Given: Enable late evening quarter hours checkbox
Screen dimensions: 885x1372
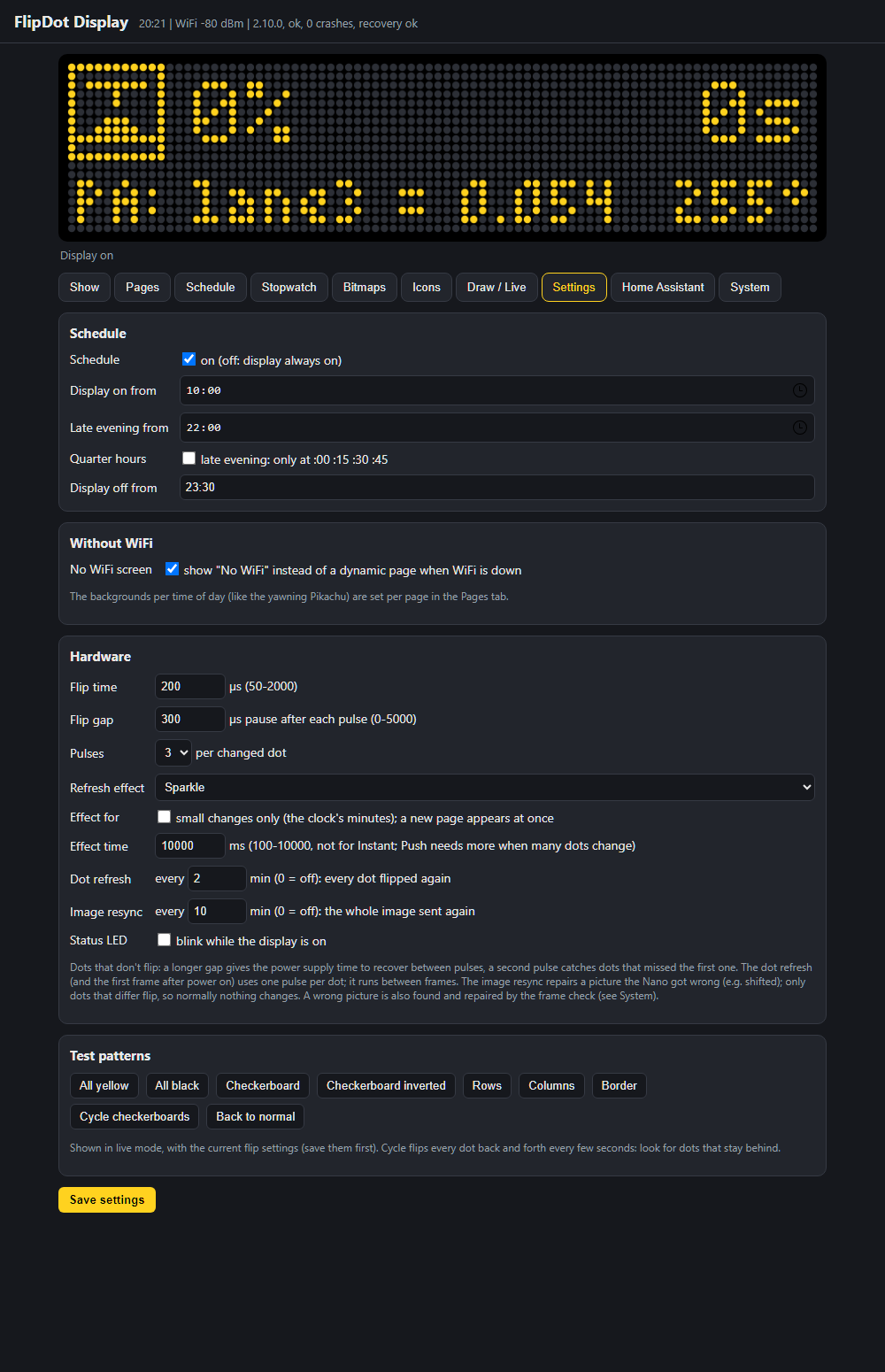Looking at the screenshot, I should pos(189,459).
